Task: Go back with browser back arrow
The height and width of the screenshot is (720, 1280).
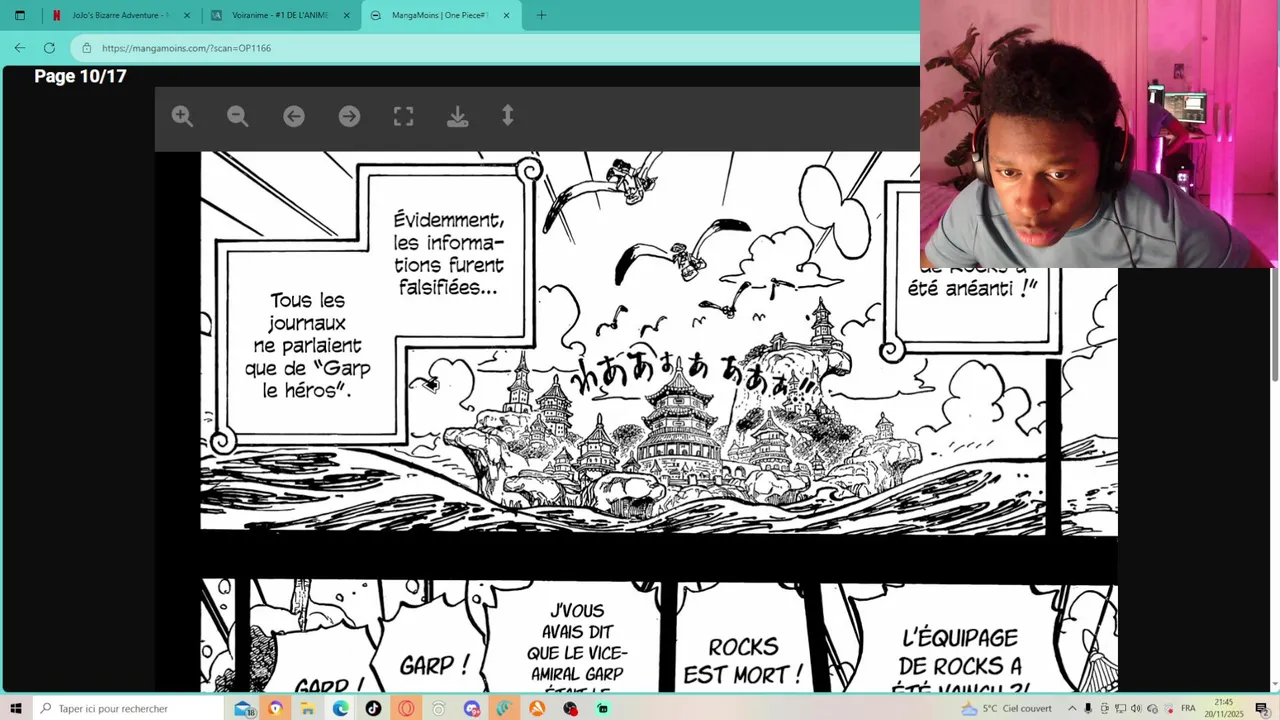Action: click(19, 47)
